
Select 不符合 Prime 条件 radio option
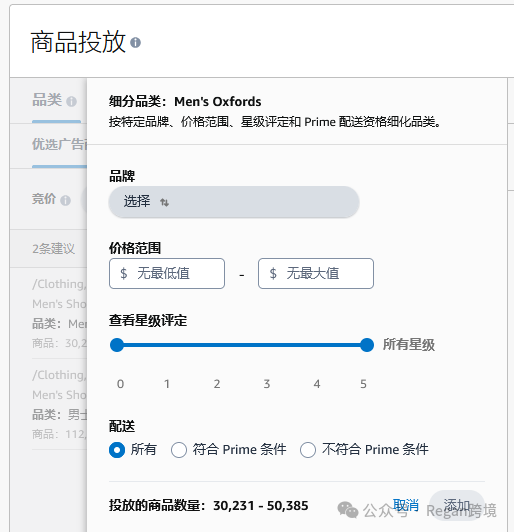tap(308, 450)
